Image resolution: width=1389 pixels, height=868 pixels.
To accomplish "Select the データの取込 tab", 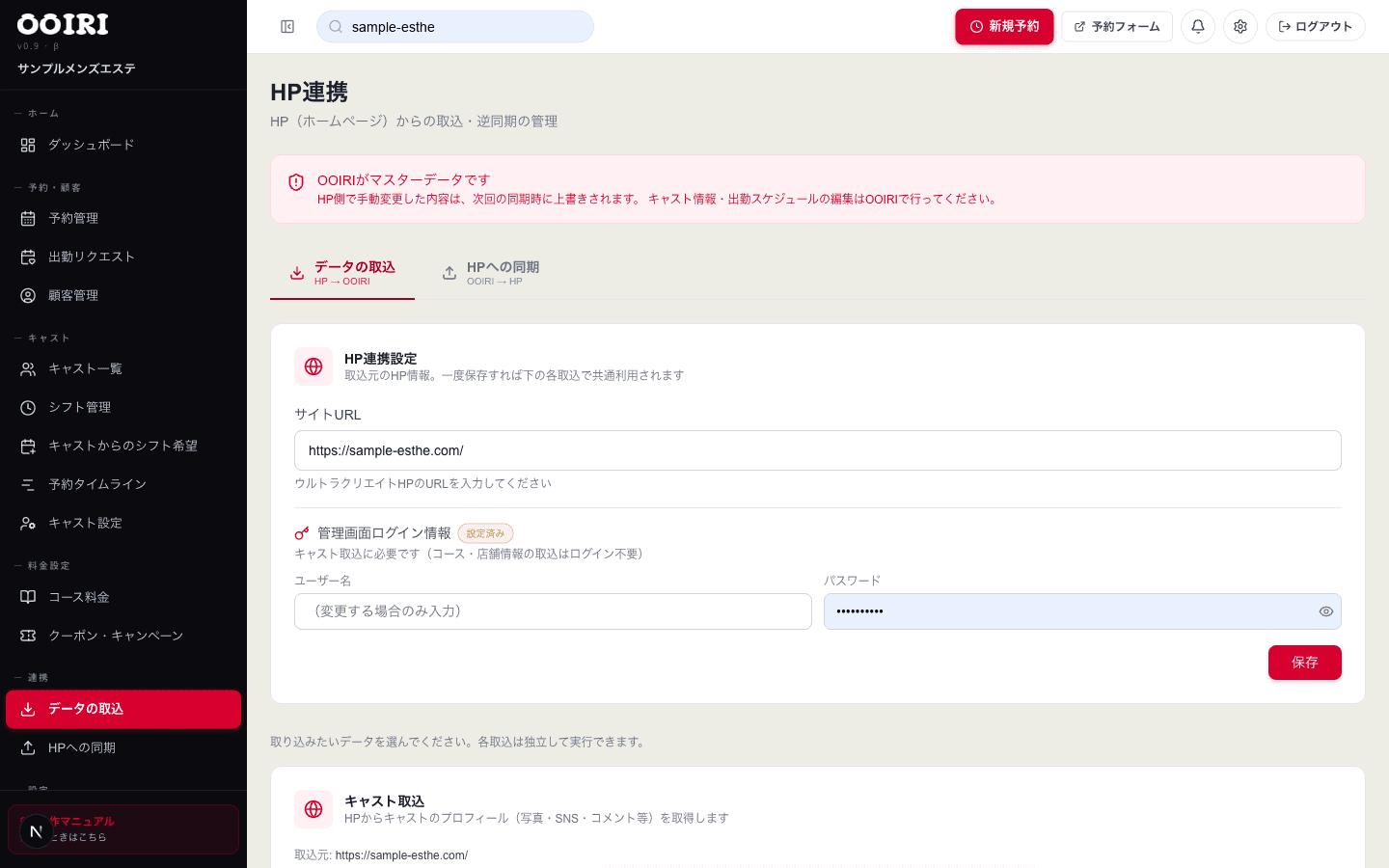I will [342, 273].
